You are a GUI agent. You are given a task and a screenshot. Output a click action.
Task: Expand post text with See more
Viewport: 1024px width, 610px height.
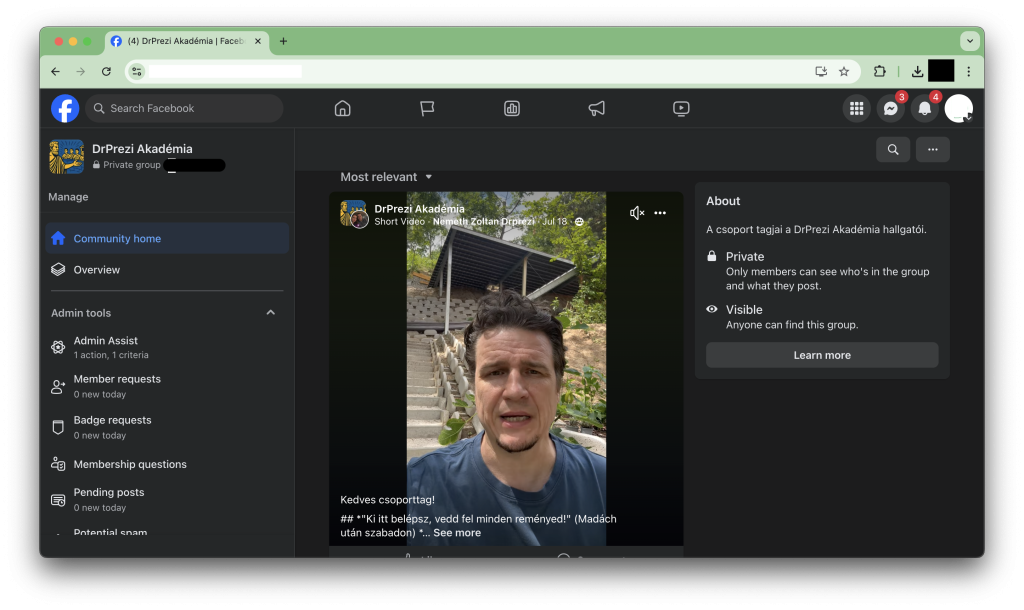(457, 533)
